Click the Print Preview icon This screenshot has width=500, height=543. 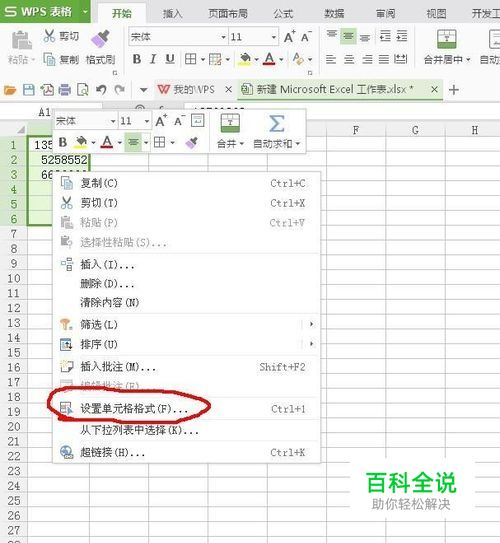click(x=83, y=90)
